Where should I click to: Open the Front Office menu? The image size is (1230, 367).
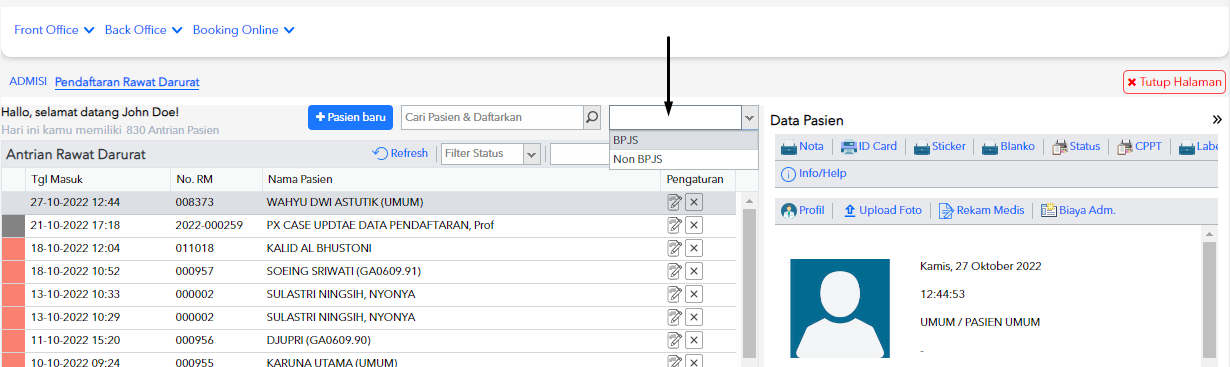click(x=54, y=30)
